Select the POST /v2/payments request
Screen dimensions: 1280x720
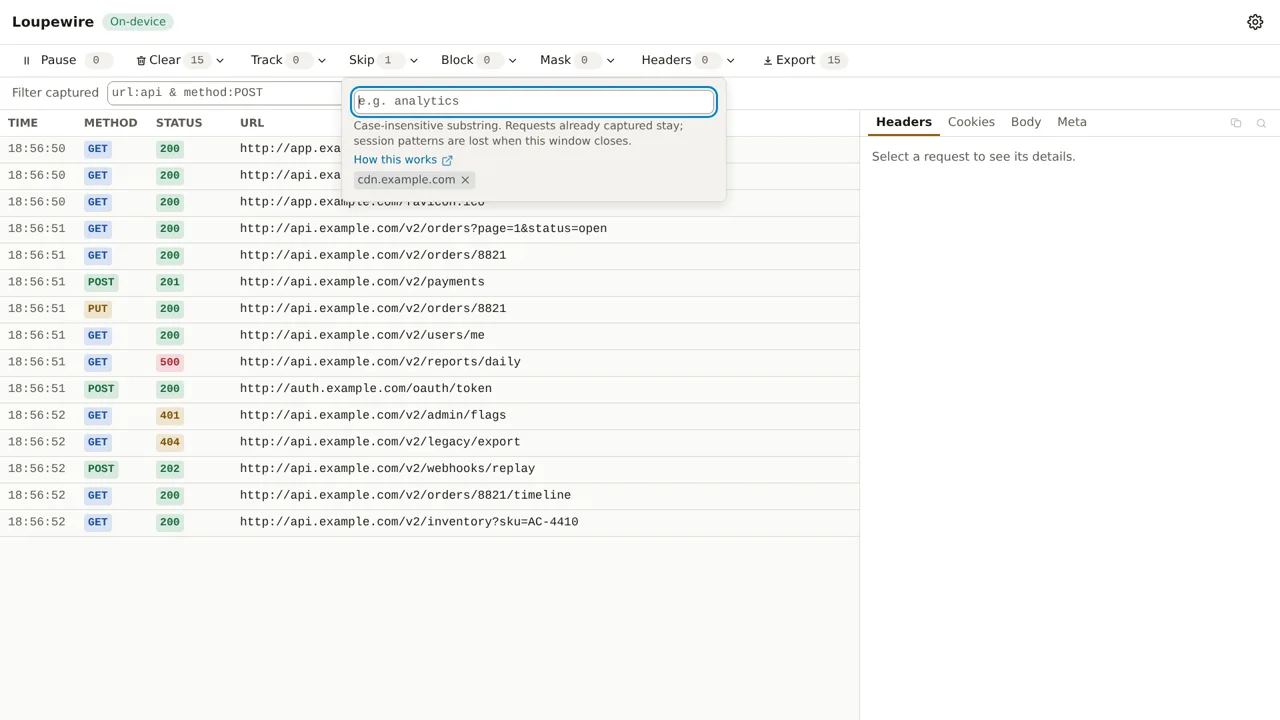[429, 282]
